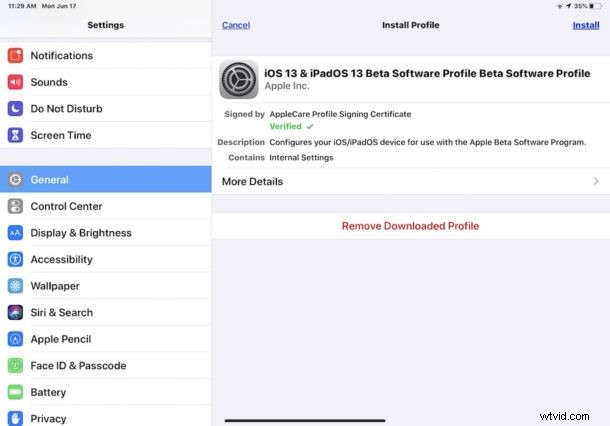Image resolution: width=610 pixels, height=426 pixels.
Task: Tap the Apple Pencil icon
Action: click(x=15, y=339)
